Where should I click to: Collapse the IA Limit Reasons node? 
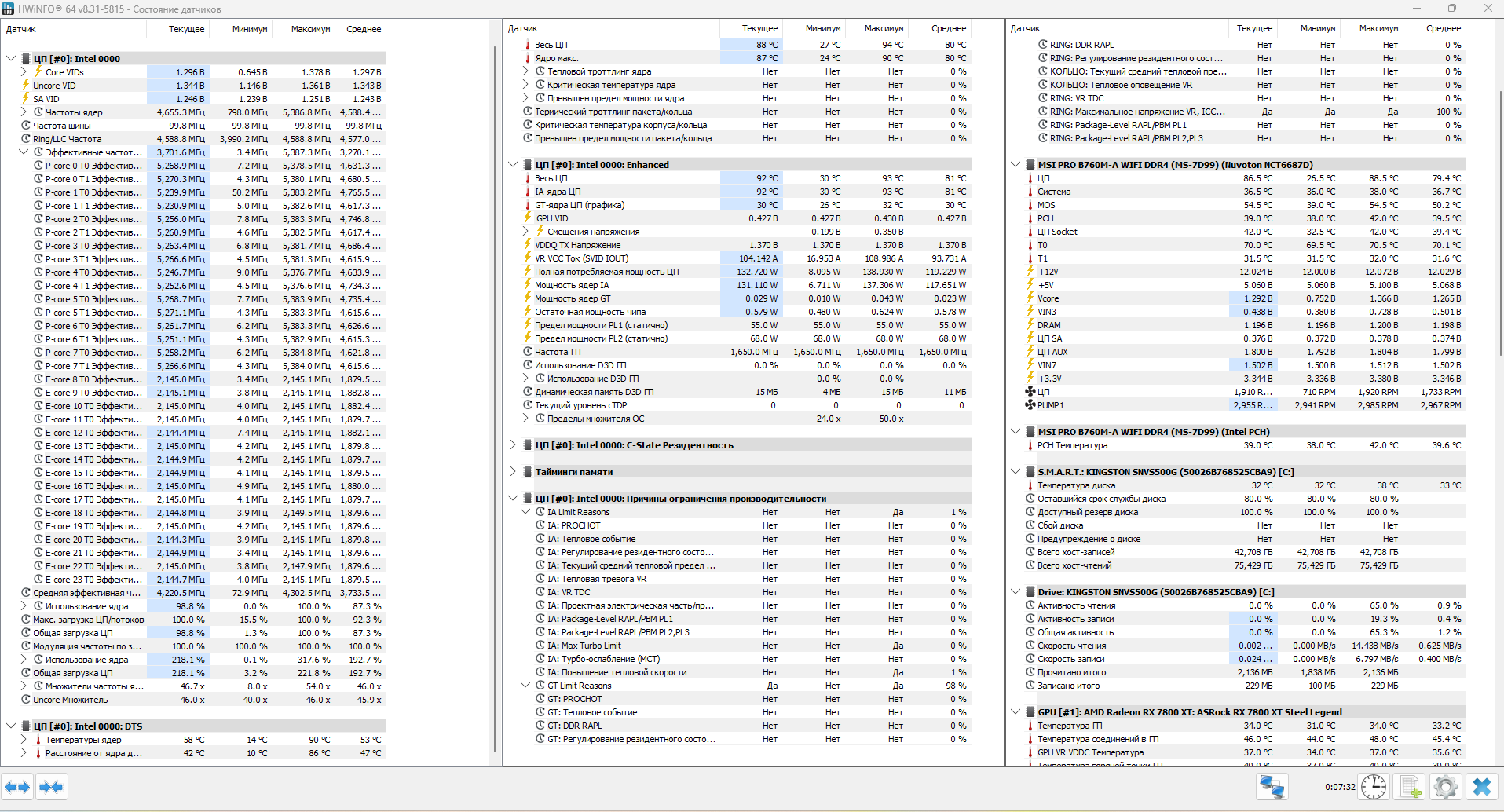[x=526, y=512]
